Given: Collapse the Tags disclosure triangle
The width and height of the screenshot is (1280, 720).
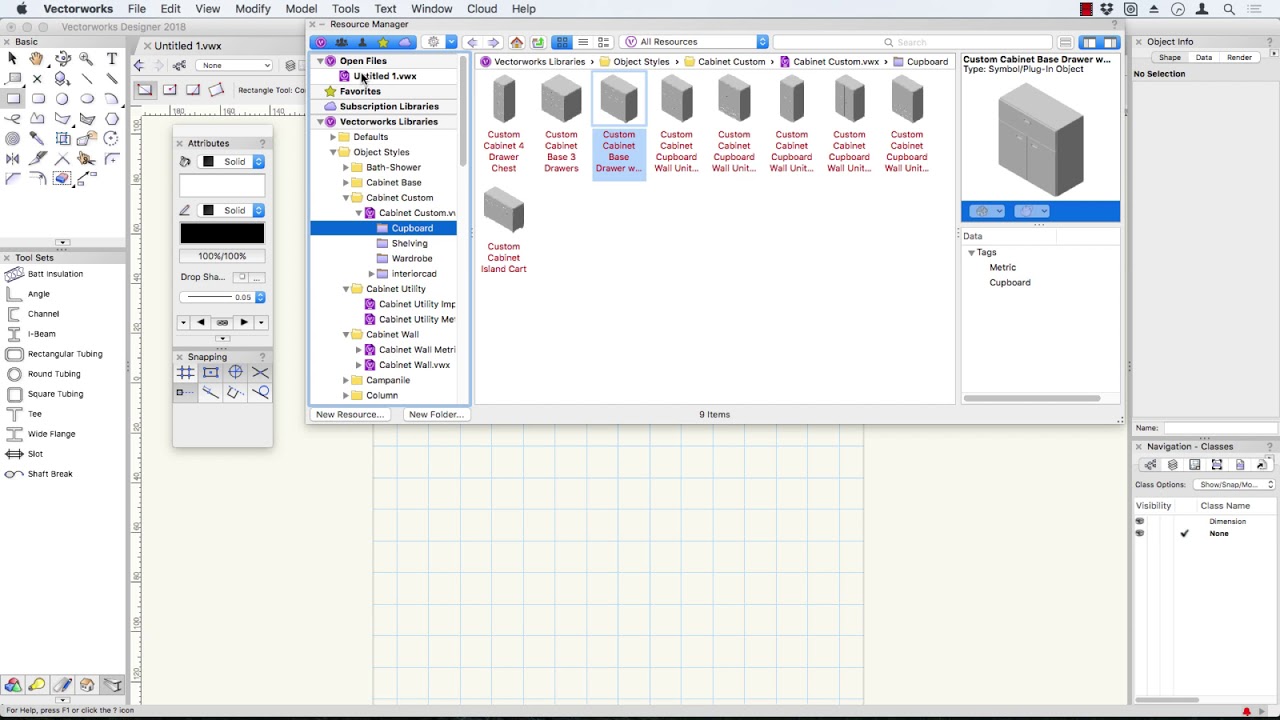Looking at the screenshot, I should pos(971,253).
